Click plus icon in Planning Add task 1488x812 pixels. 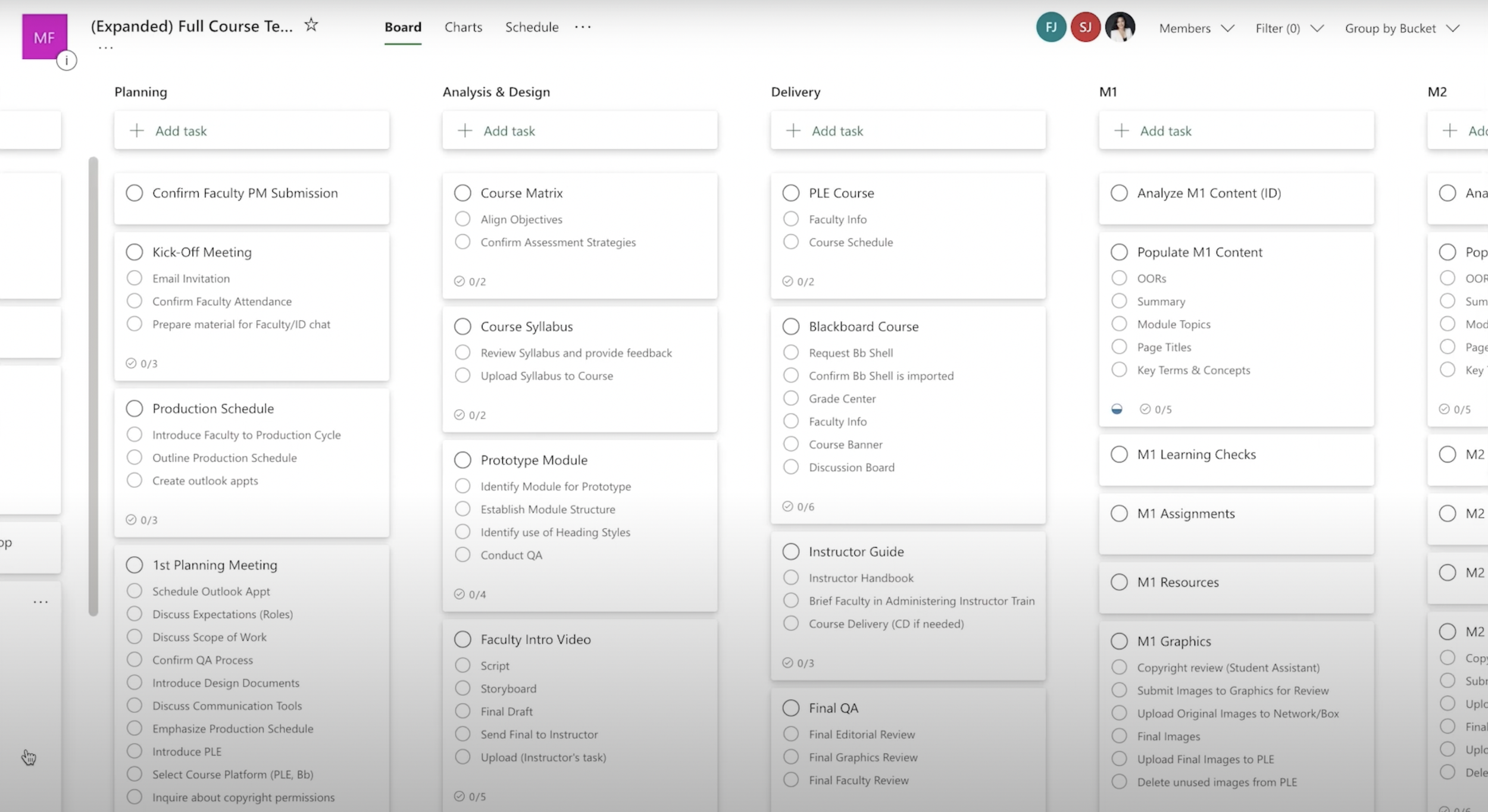point(137,130)
